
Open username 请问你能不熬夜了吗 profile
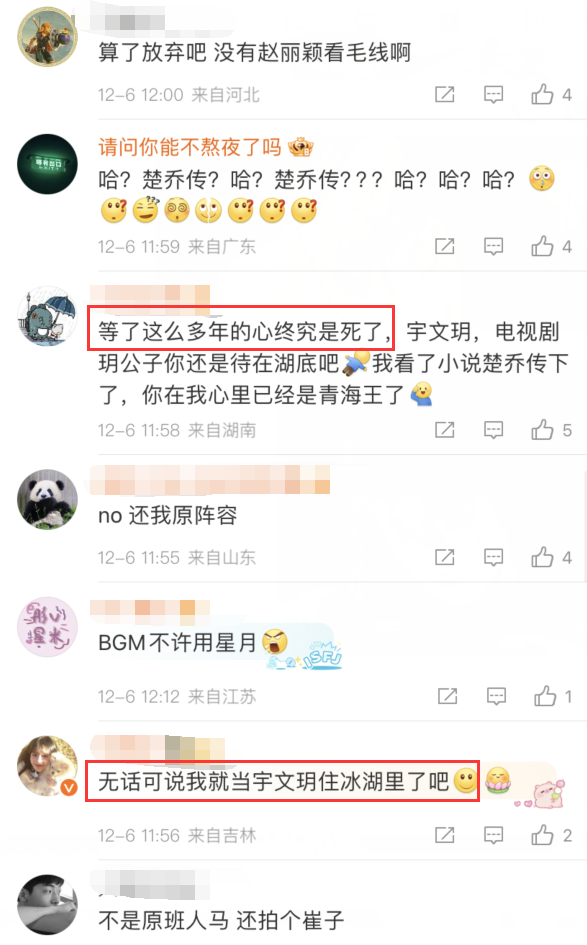190,147
